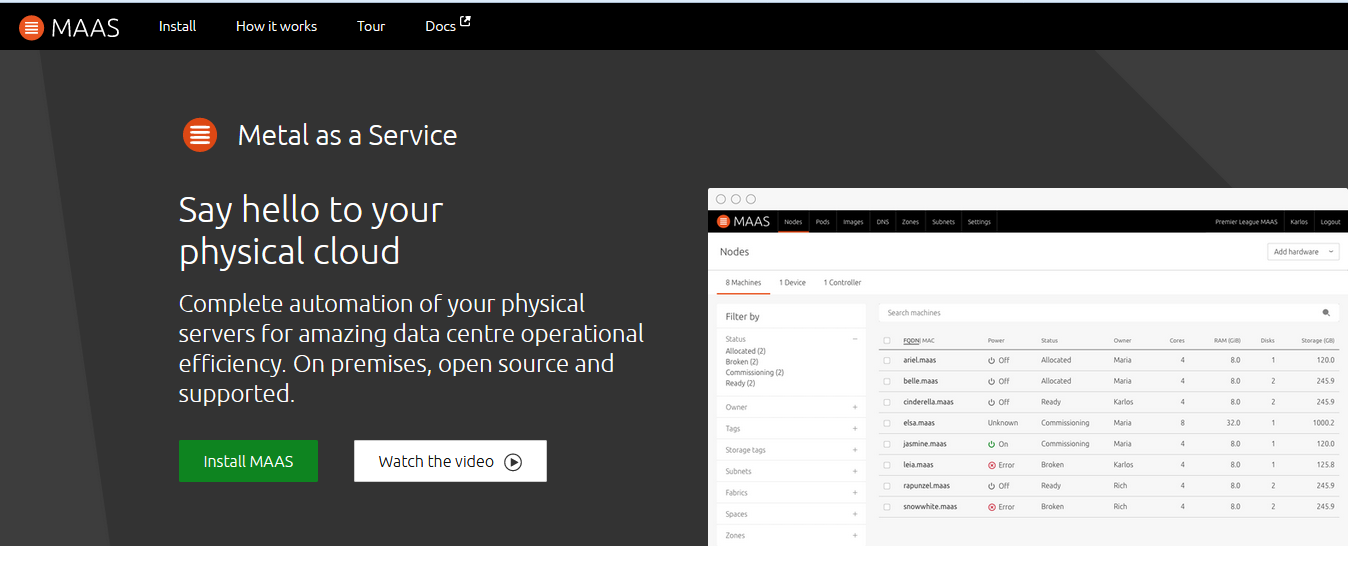Check the snowwhite.maas row checkbox
Viewport: 1348px width, 572px height.
[x=887, y=507]
